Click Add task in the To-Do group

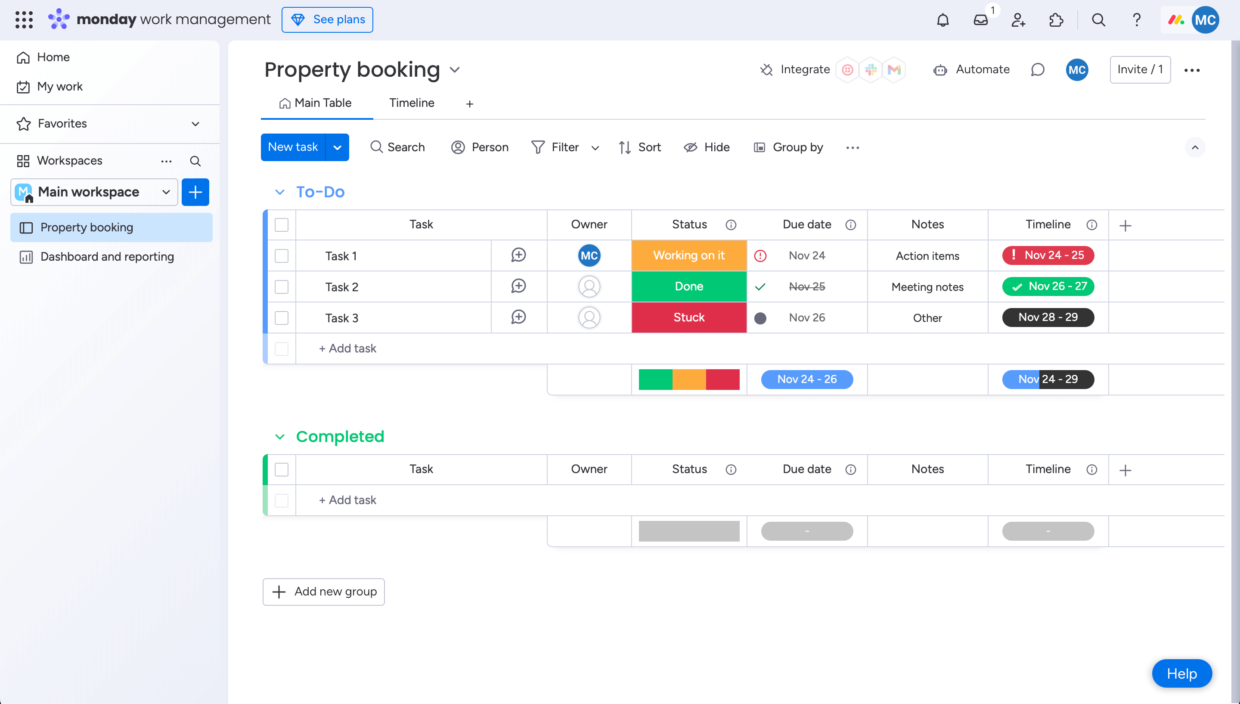[x=347, y=348]
